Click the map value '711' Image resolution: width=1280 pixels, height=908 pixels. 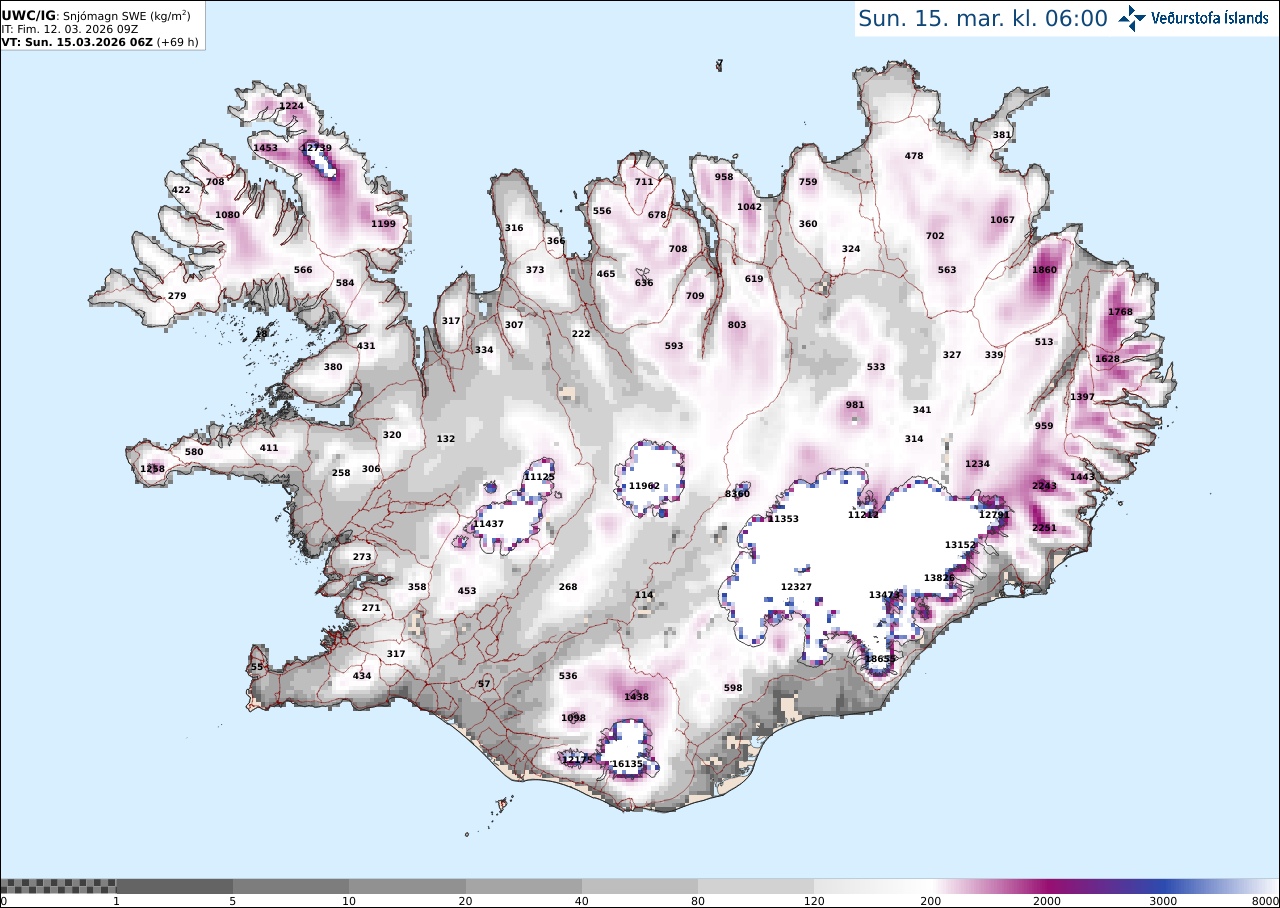644,182
